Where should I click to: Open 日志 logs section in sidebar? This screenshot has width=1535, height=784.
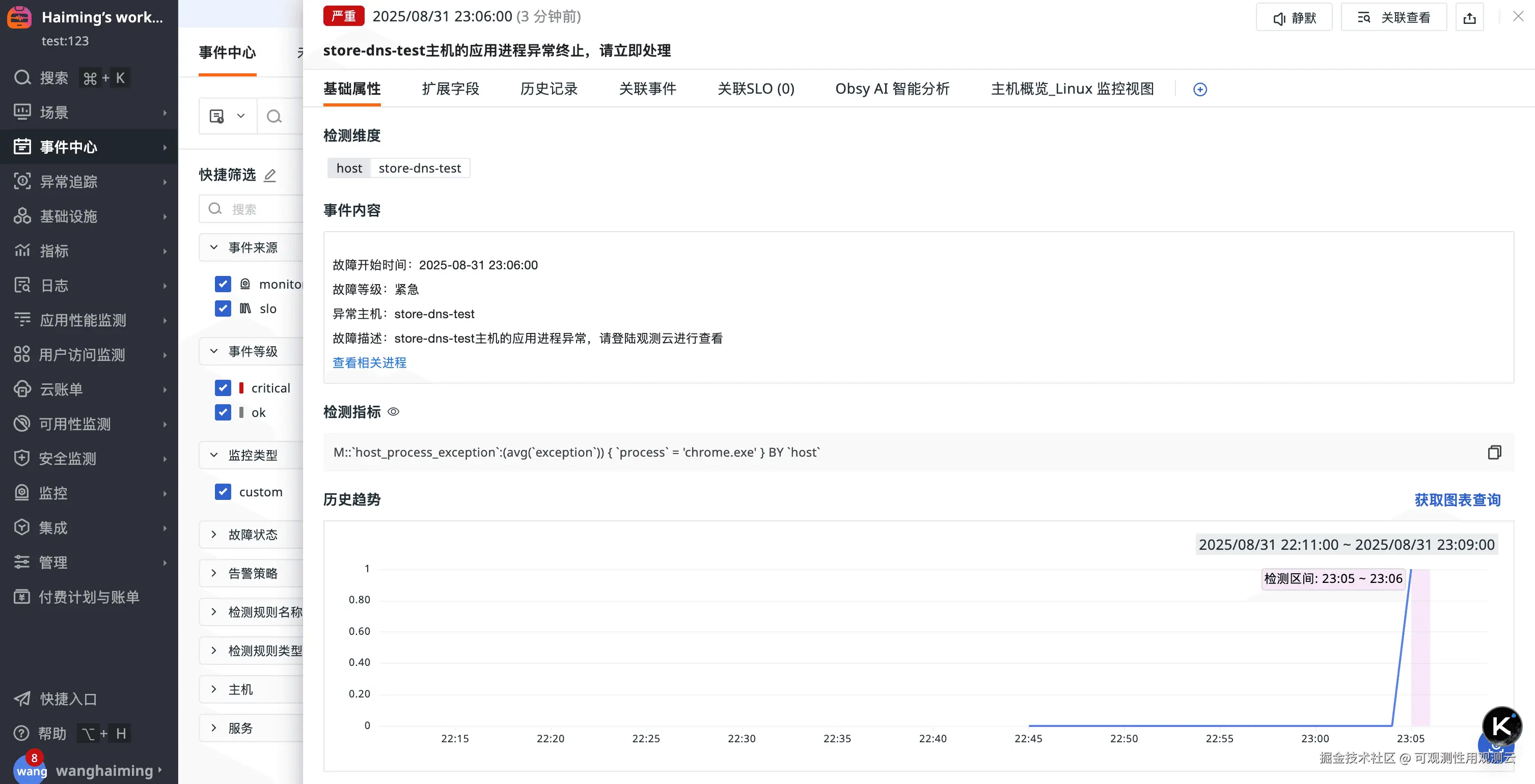pos(53,286)
